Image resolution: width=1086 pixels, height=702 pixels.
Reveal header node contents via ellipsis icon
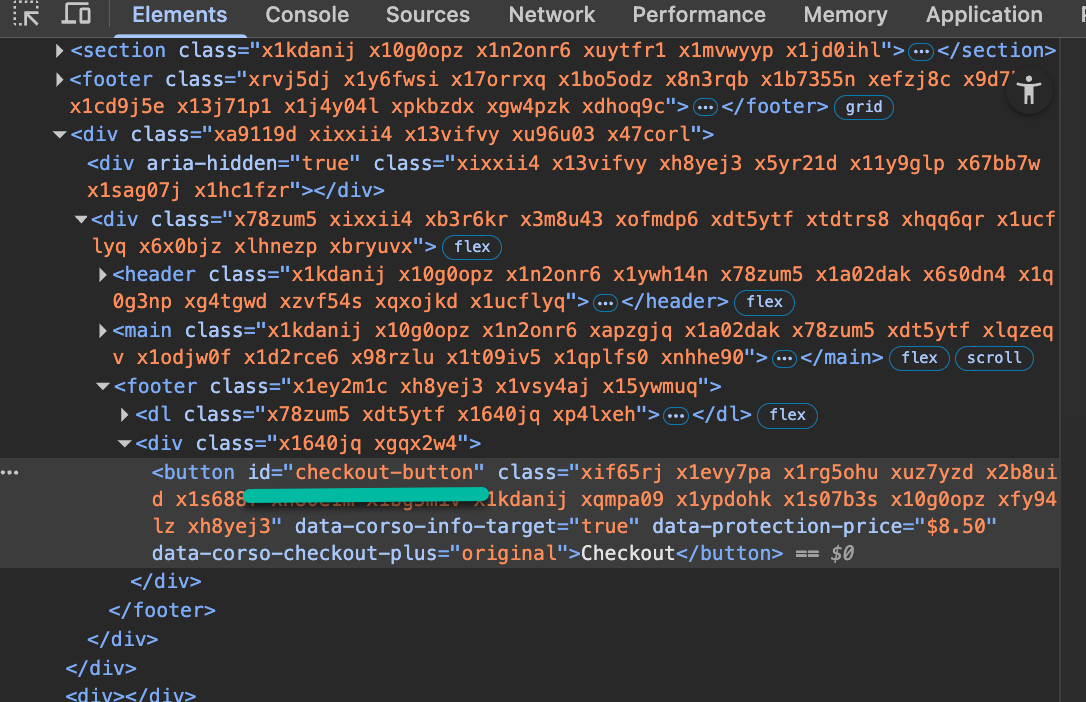[606, 302]
